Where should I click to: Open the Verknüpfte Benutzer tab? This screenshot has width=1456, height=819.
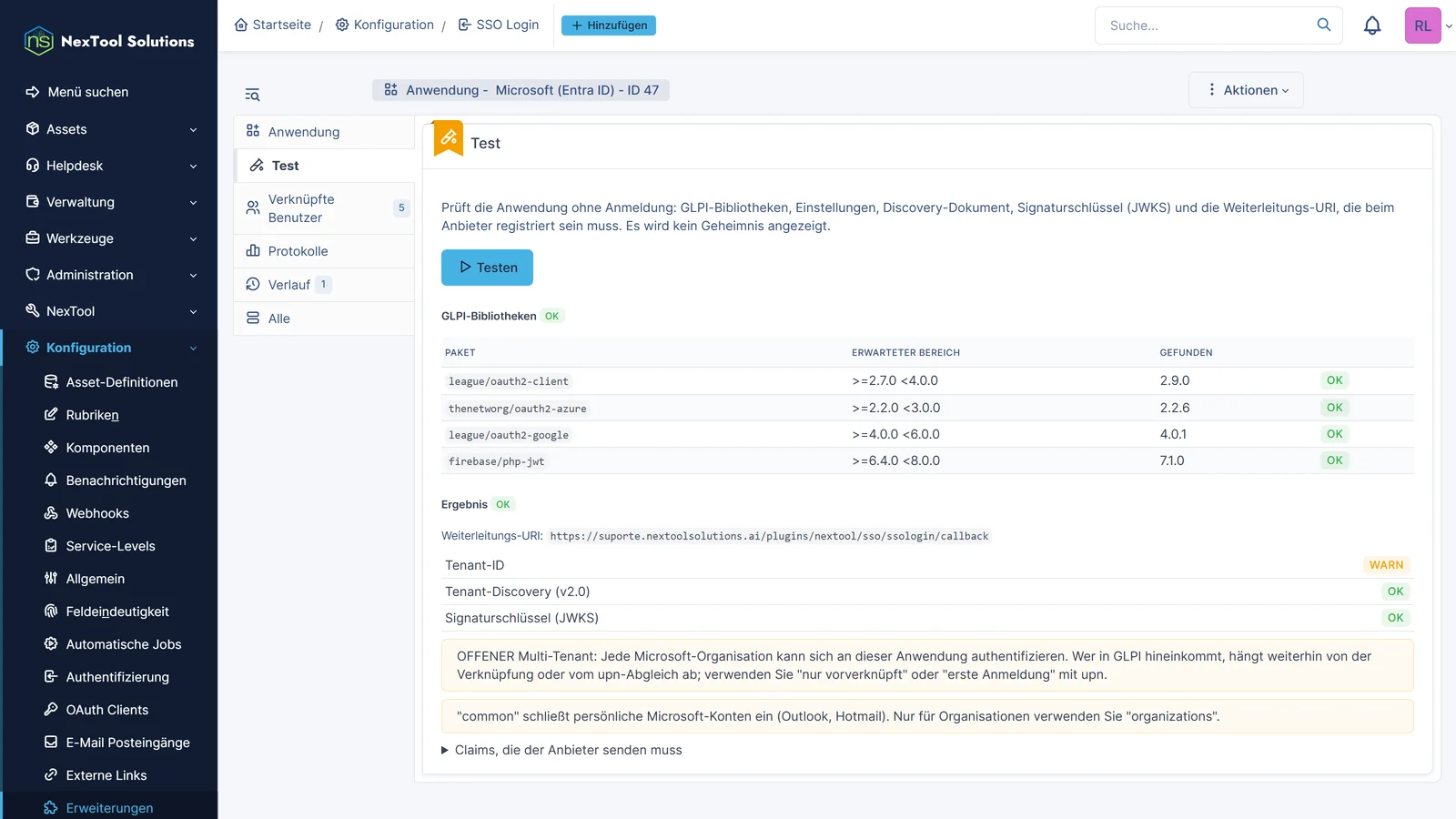coord(324,208)
